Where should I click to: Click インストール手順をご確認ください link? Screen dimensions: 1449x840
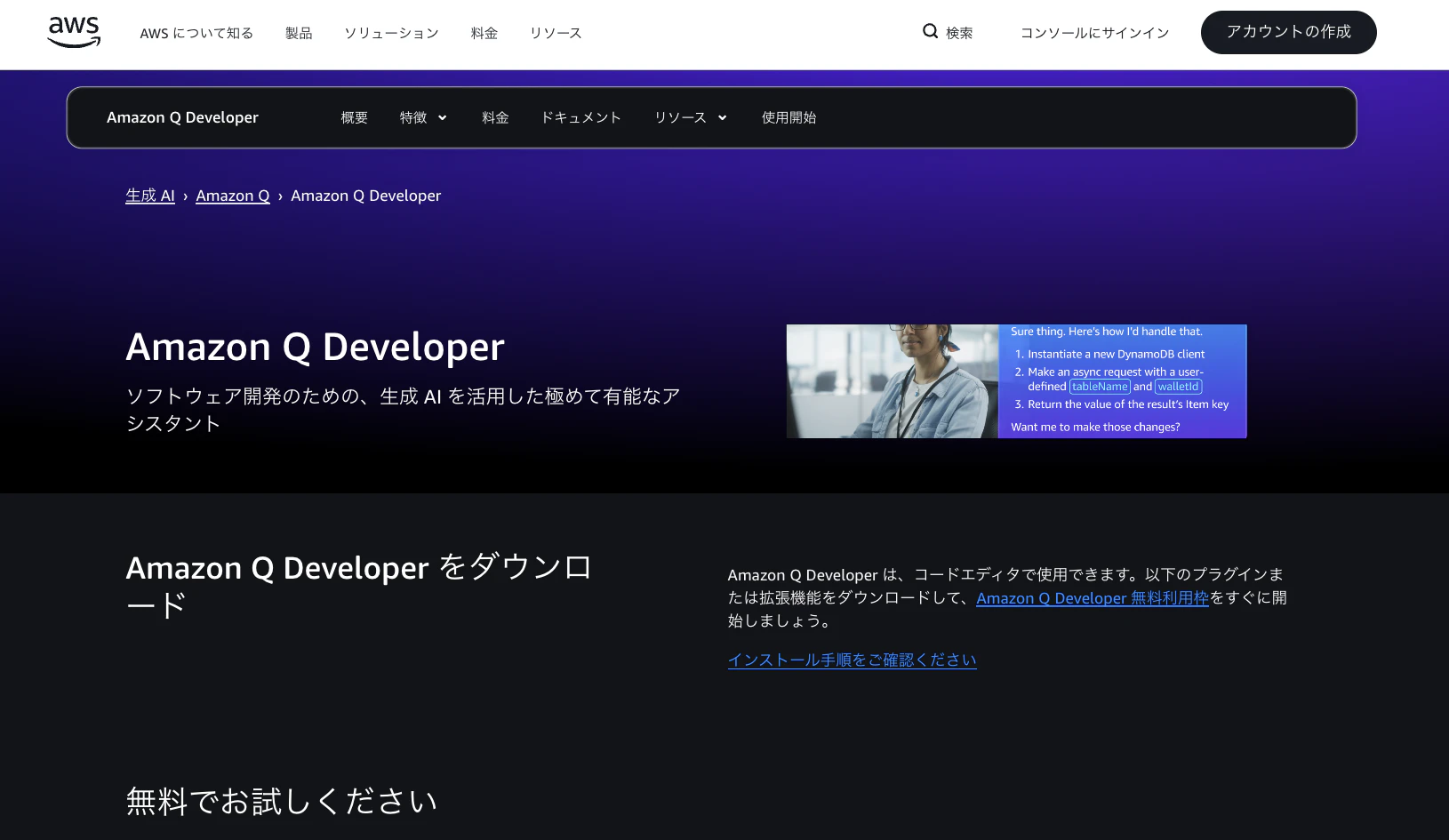coord(852,660)
